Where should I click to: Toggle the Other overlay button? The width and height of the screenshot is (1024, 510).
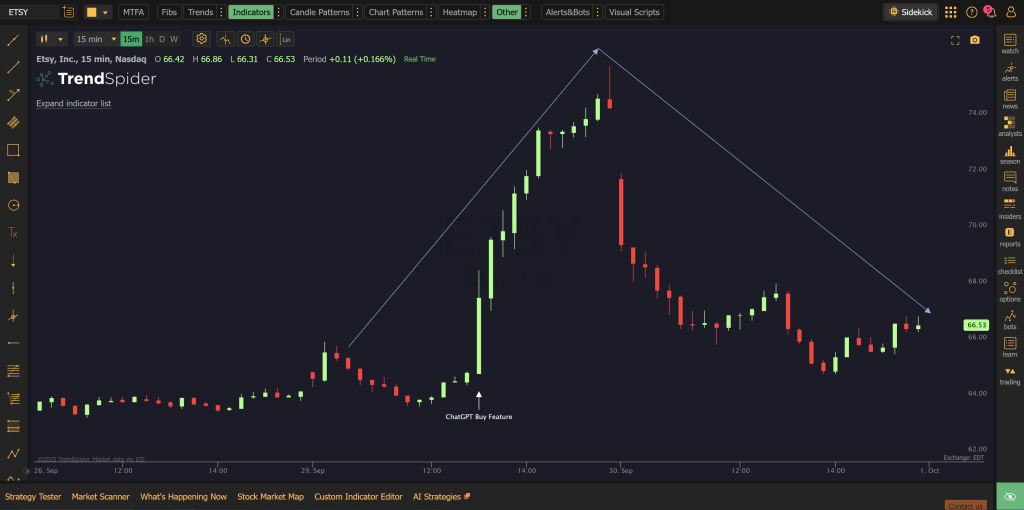pyautogui.click(x=506, y=12)
